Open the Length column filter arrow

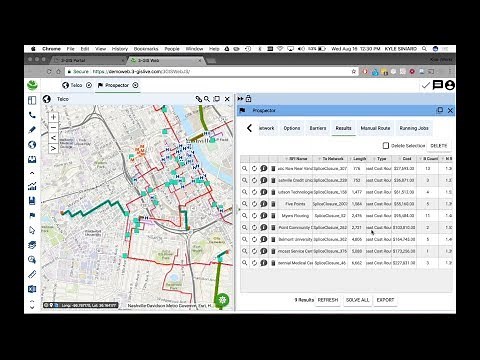[x=350, y=159]
